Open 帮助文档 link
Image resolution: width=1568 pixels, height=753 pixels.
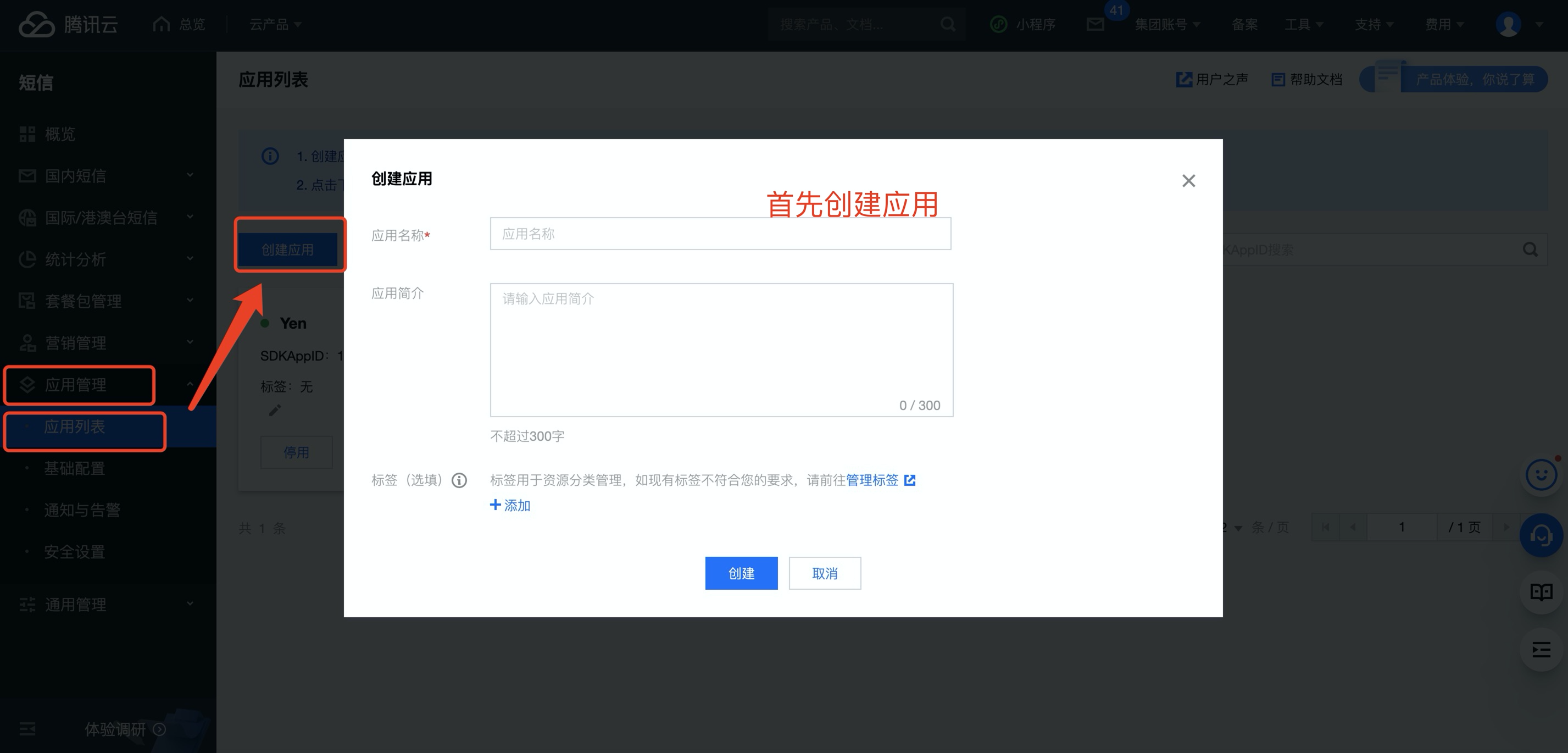click(x=1307, y=79)
